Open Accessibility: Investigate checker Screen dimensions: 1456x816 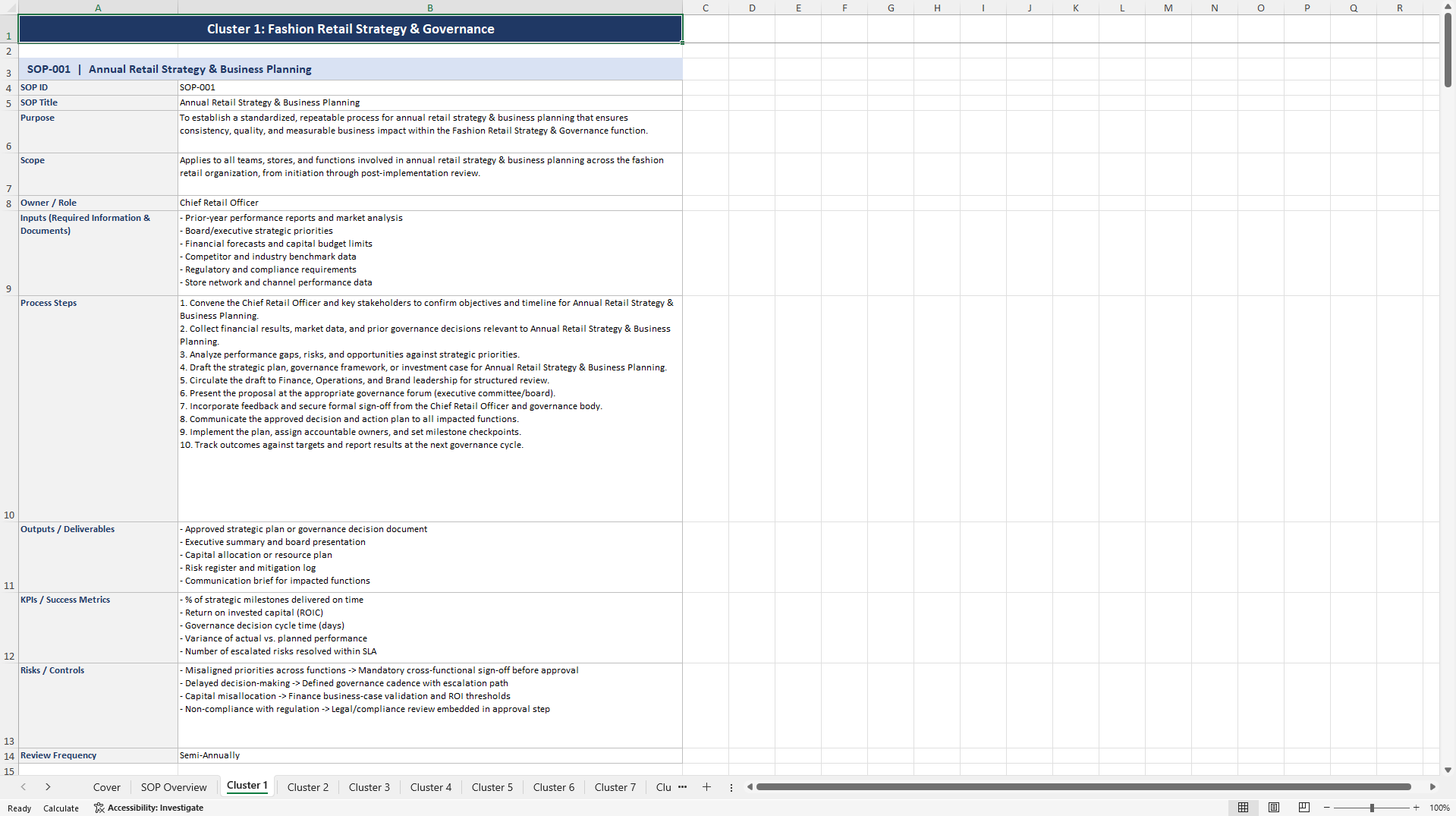[x=149, y=808]
